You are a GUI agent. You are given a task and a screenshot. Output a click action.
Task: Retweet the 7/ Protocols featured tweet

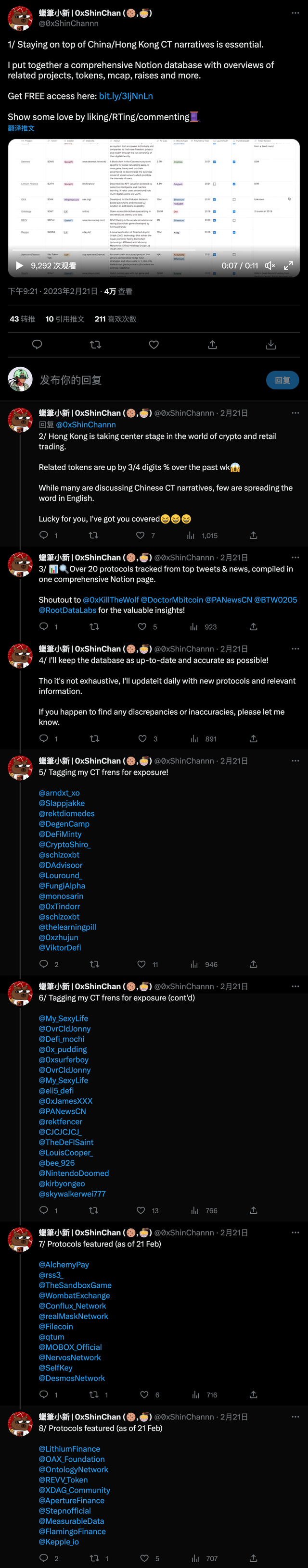click(x=94, y=1394)
